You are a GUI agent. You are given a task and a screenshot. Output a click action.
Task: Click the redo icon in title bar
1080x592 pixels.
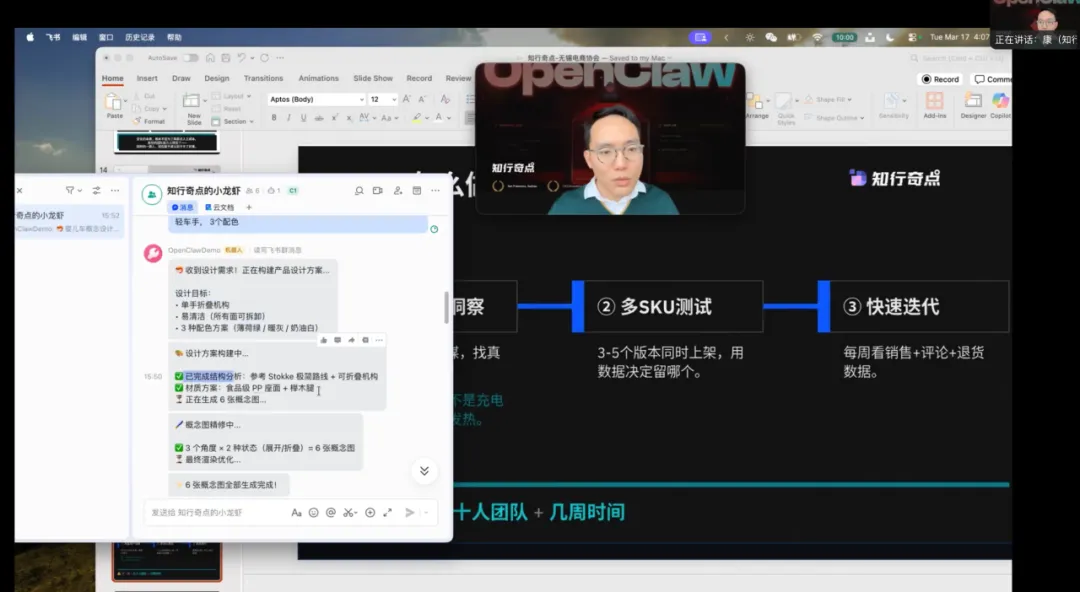(264, 58)
